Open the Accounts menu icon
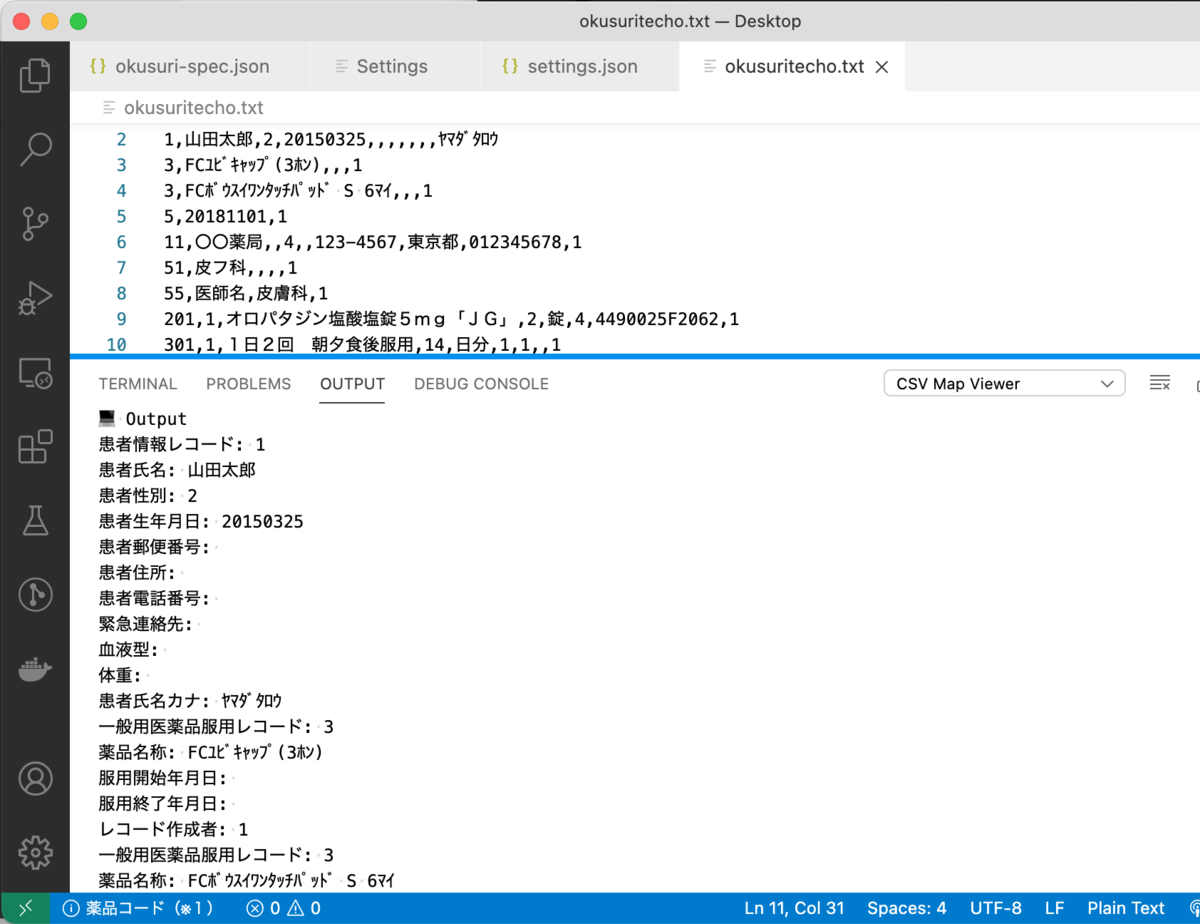 35,777
